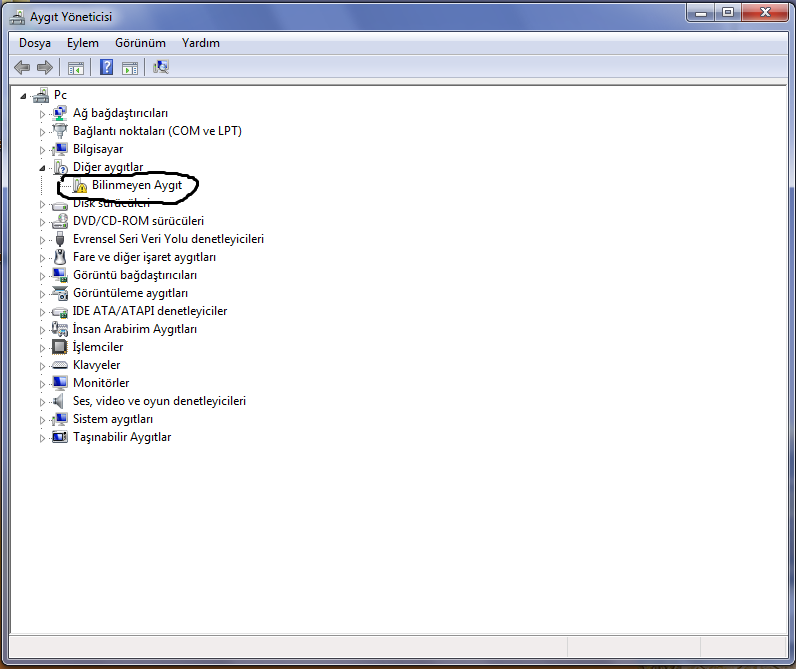This screenshot has height=669, width=796.
Task: Open the Görünüm menu
Action: pyautogui.click(x=140, y=43)
